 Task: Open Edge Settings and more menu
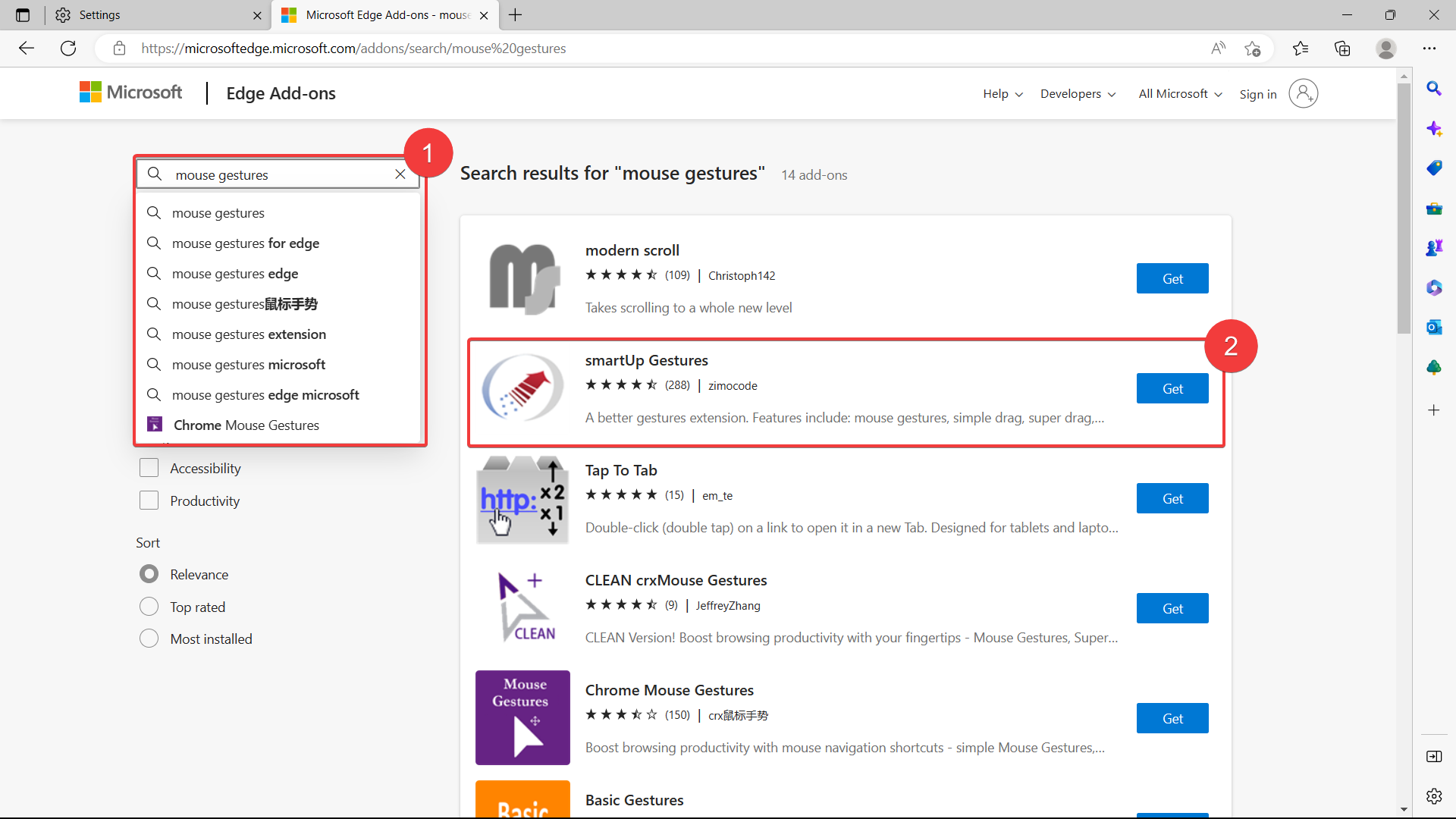click(x=1429, y=49)
